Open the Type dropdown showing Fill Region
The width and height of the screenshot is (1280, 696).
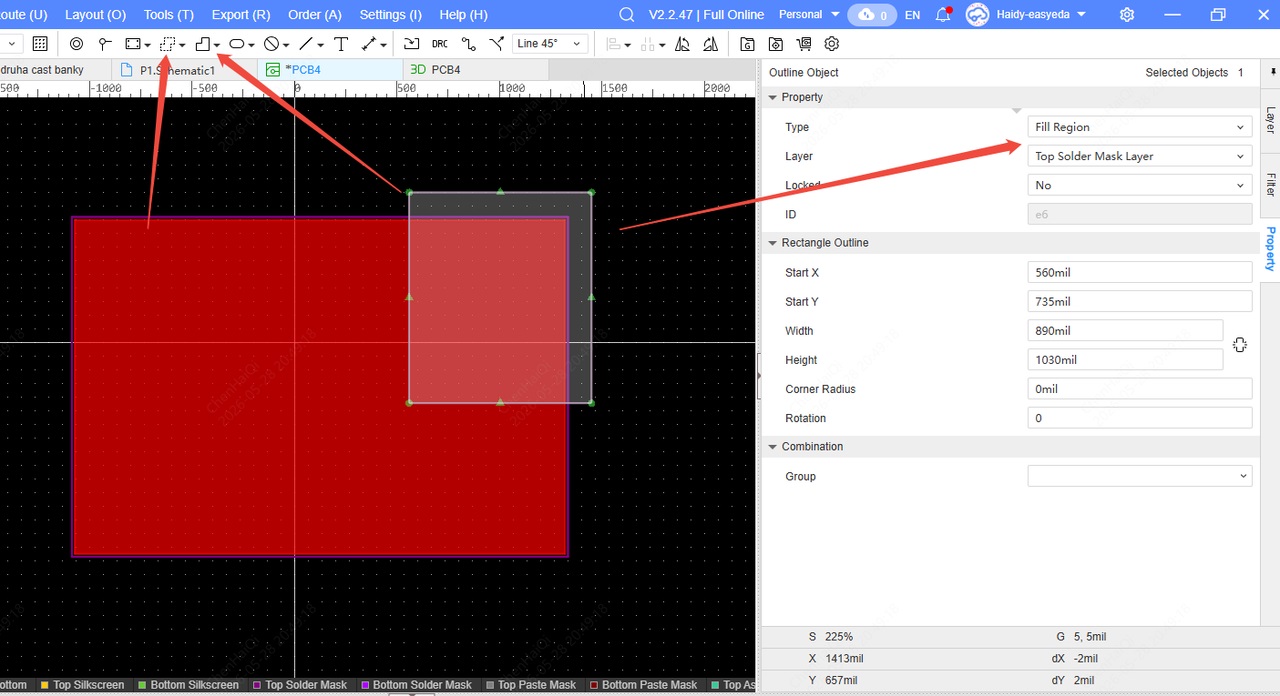1140,127
